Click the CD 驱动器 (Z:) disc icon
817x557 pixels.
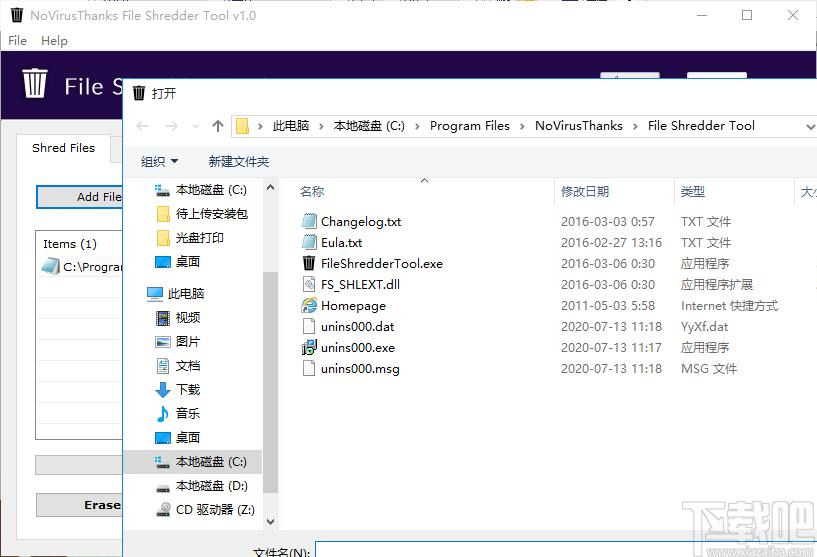coord(164,509)
